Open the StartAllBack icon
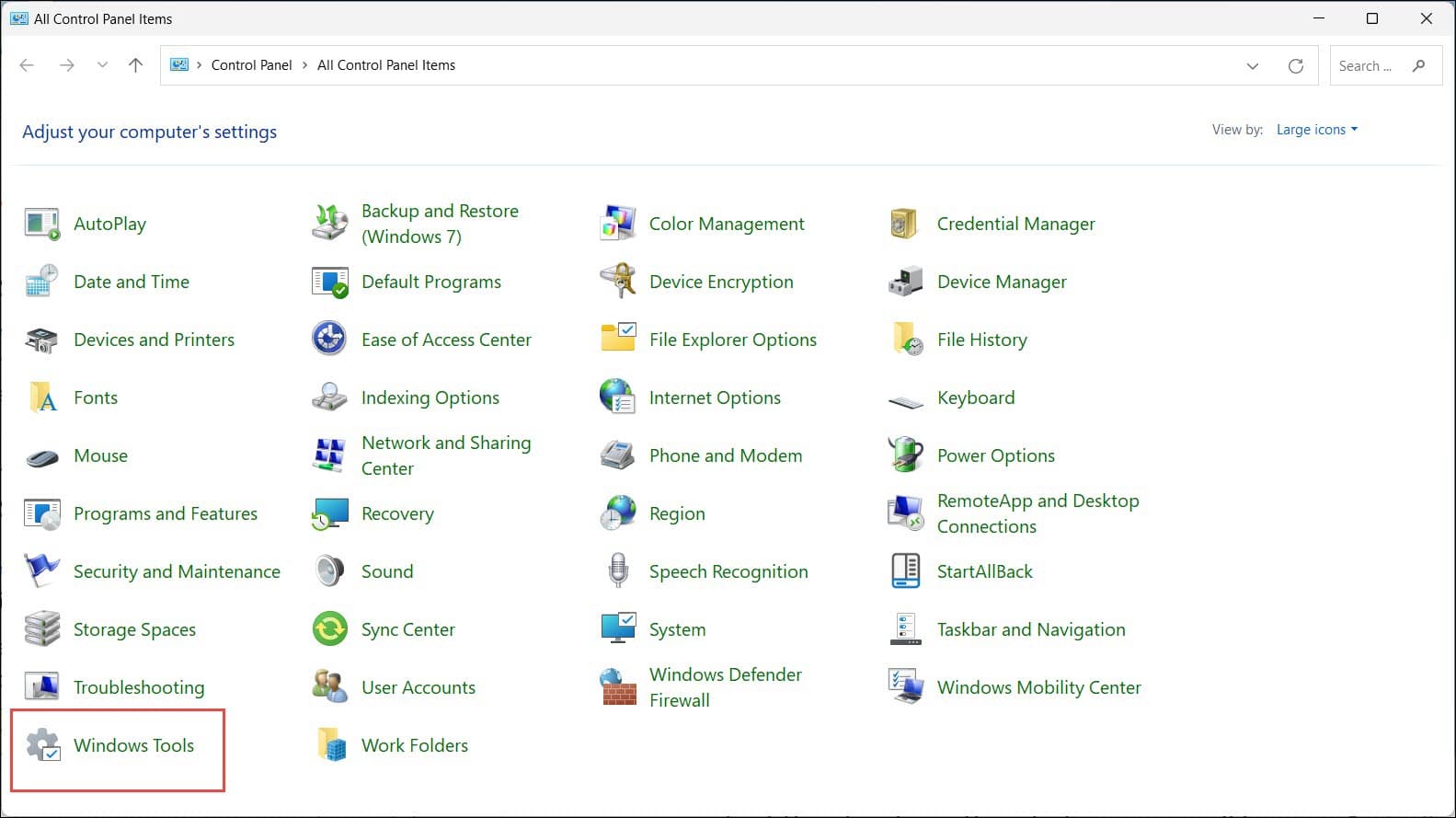Image resolution: width=1456 pixels, height=818 pixels. pos(906,570)
